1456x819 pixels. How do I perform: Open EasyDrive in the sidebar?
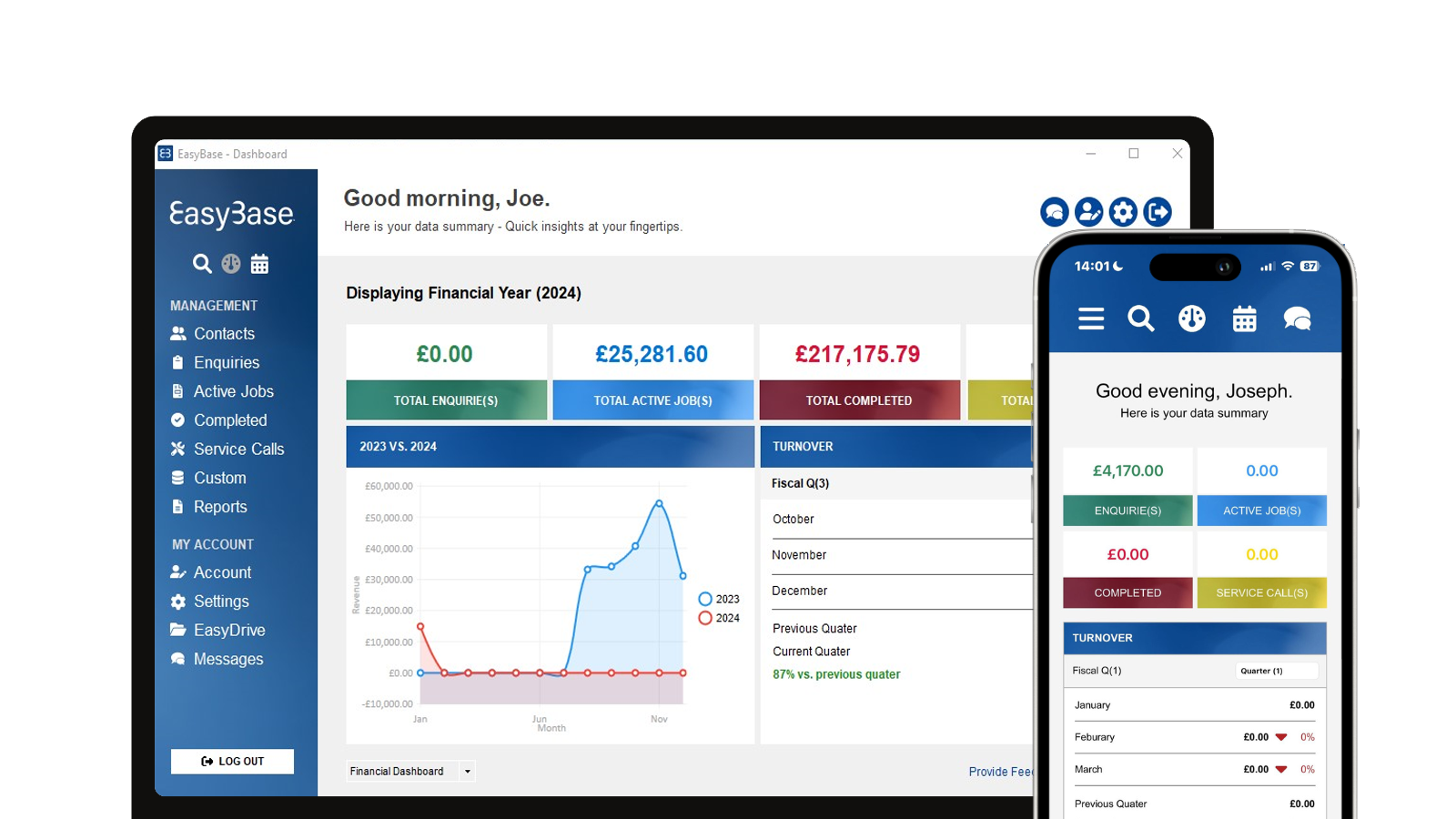pyautogui.click(x=218, y=631)
